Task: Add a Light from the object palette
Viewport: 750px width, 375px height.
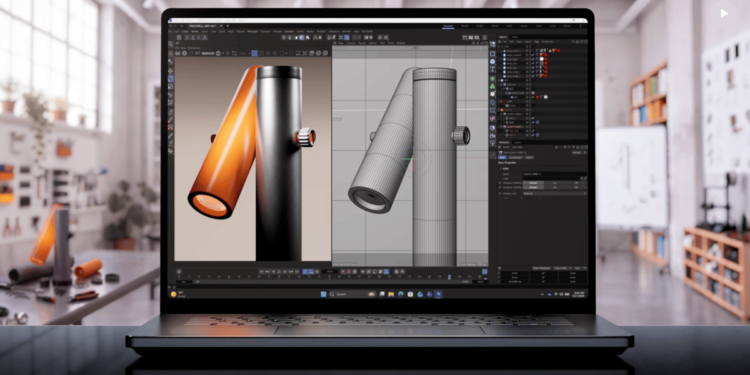Action: coord(493,143)
